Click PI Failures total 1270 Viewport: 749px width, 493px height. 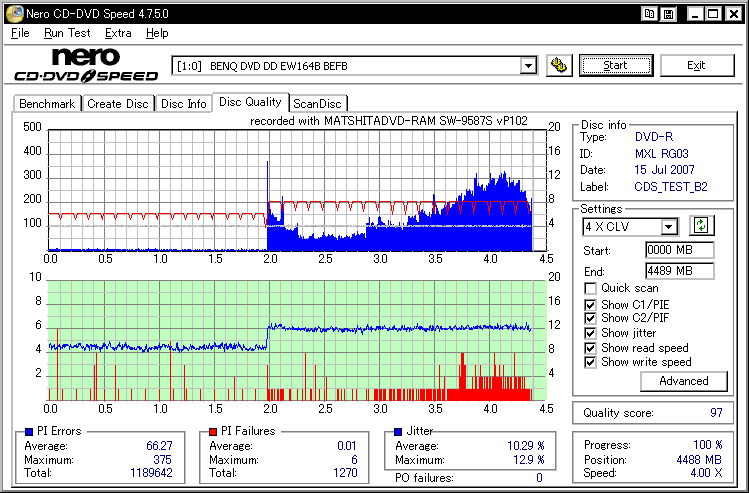tap(345, 473)
